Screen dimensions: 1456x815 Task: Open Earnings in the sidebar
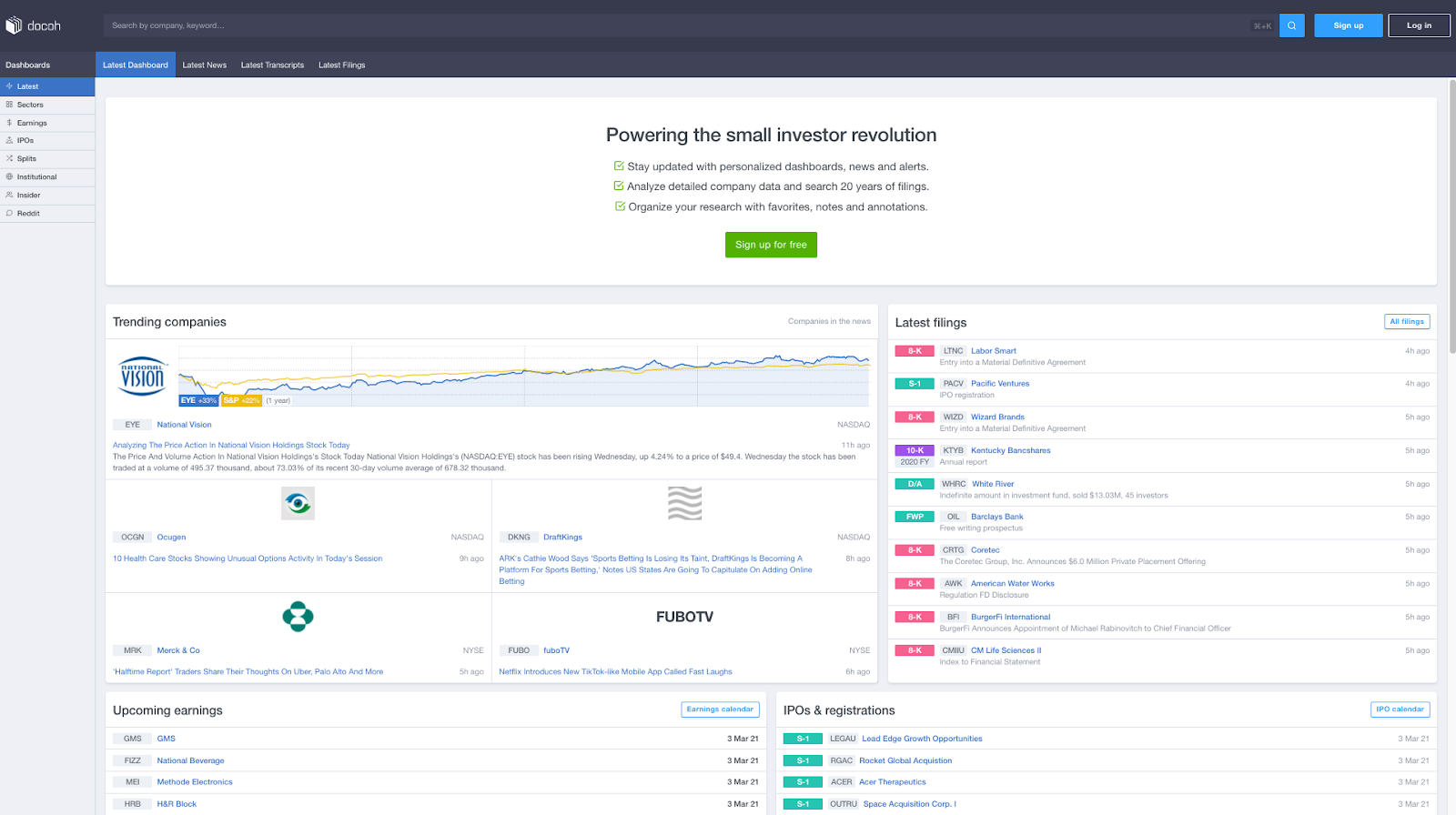click(47, 123)
